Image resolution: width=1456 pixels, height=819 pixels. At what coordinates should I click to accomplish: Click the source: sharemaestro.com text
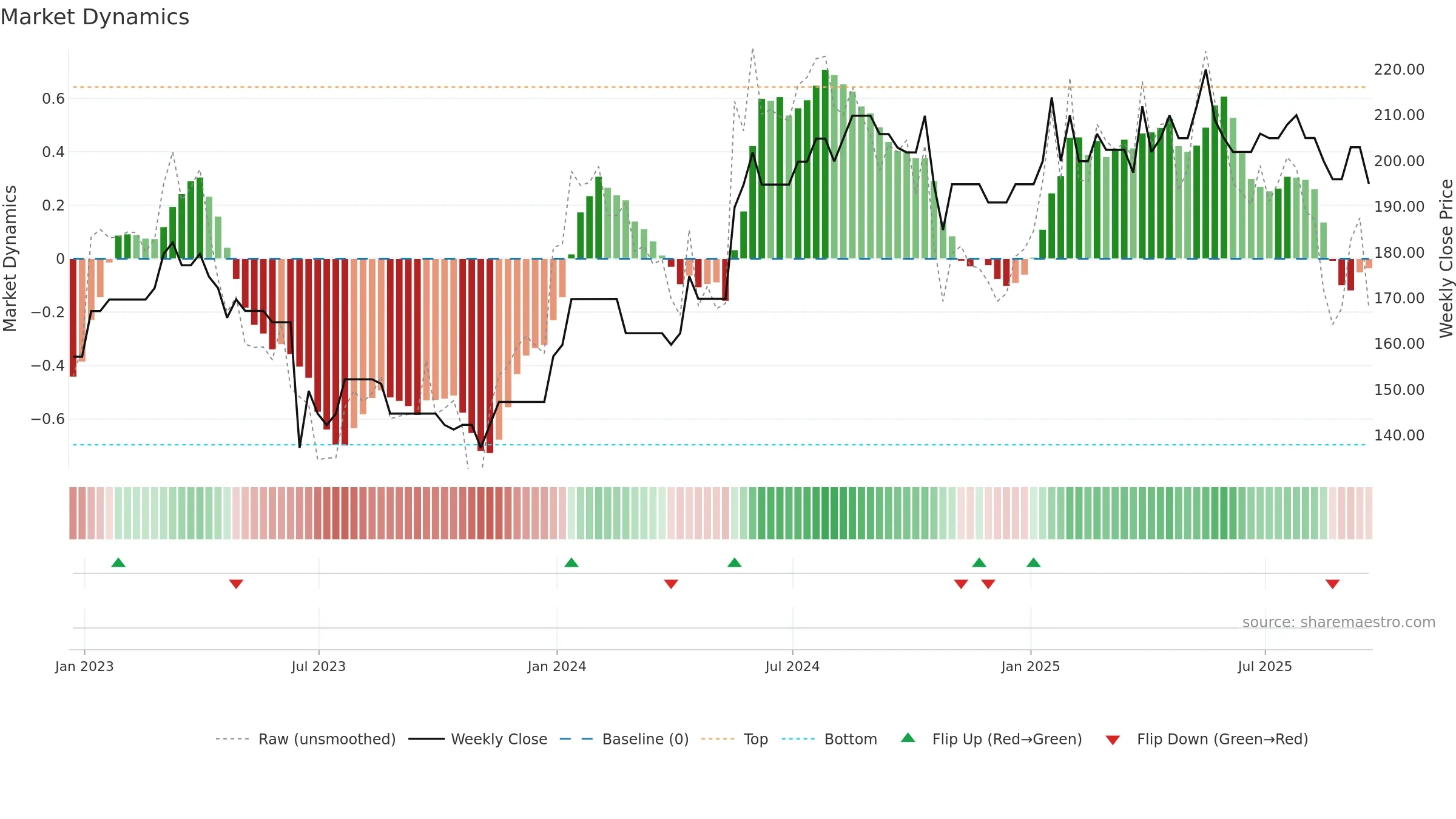click(1339, 622)
